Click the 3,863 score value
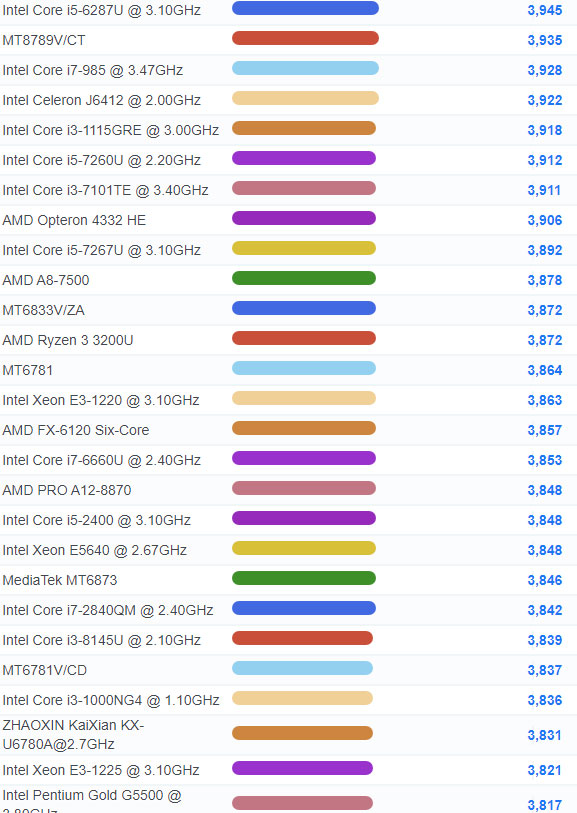This screenshot has height=813, width=577. coord(545,401)
